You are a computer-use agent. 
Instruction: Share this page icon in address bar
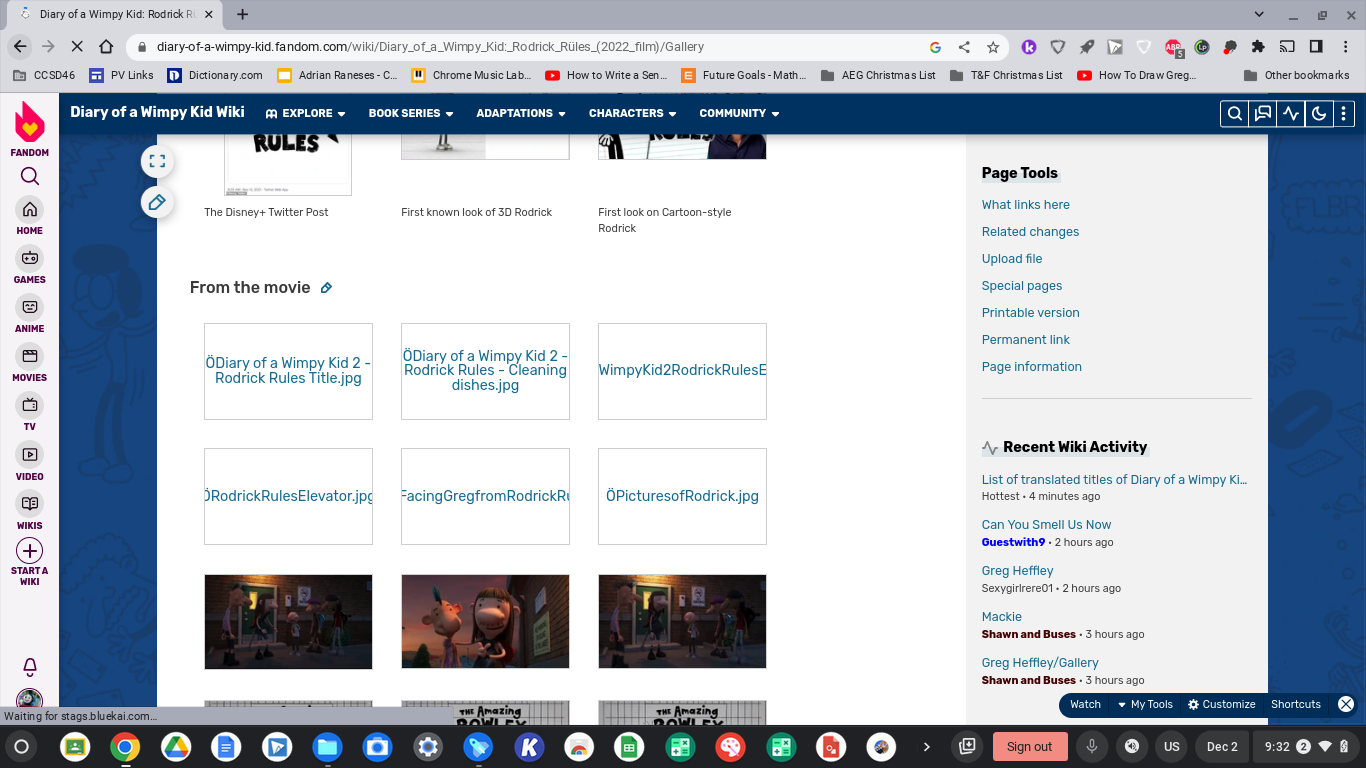[964, 47]
